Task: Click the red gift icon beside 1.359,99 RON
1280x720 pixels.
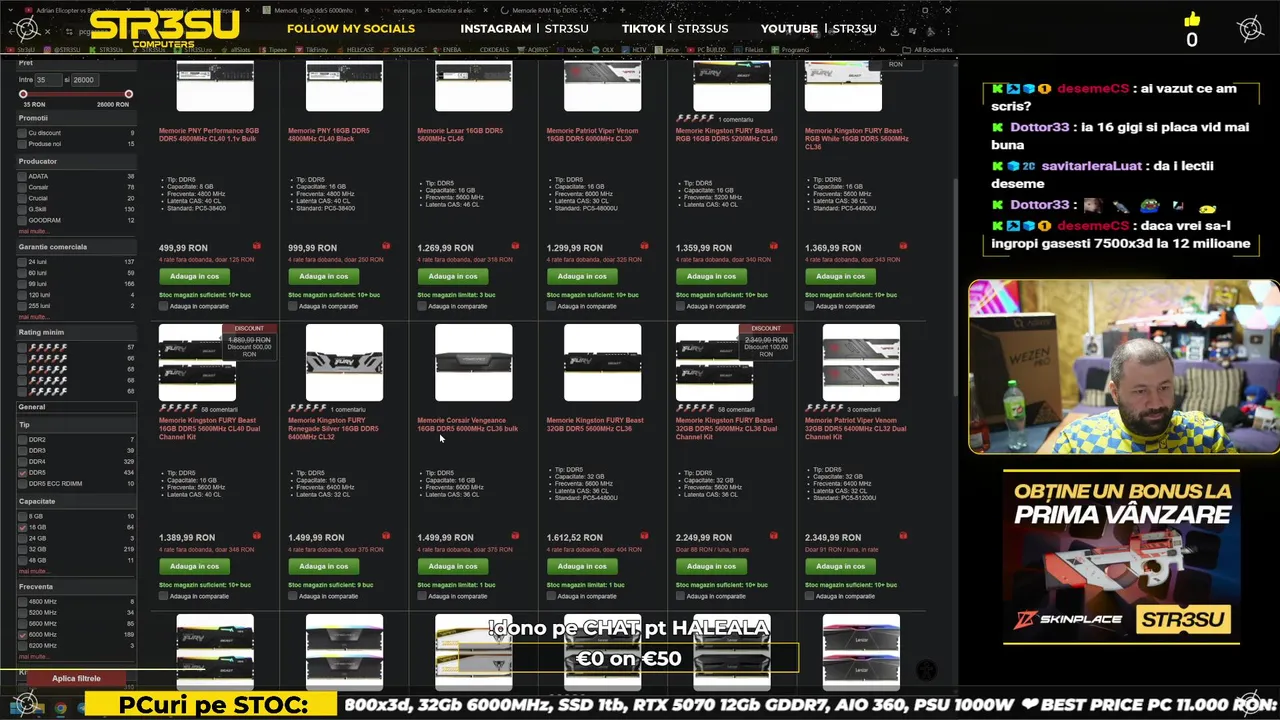Action: click(773, 246)
